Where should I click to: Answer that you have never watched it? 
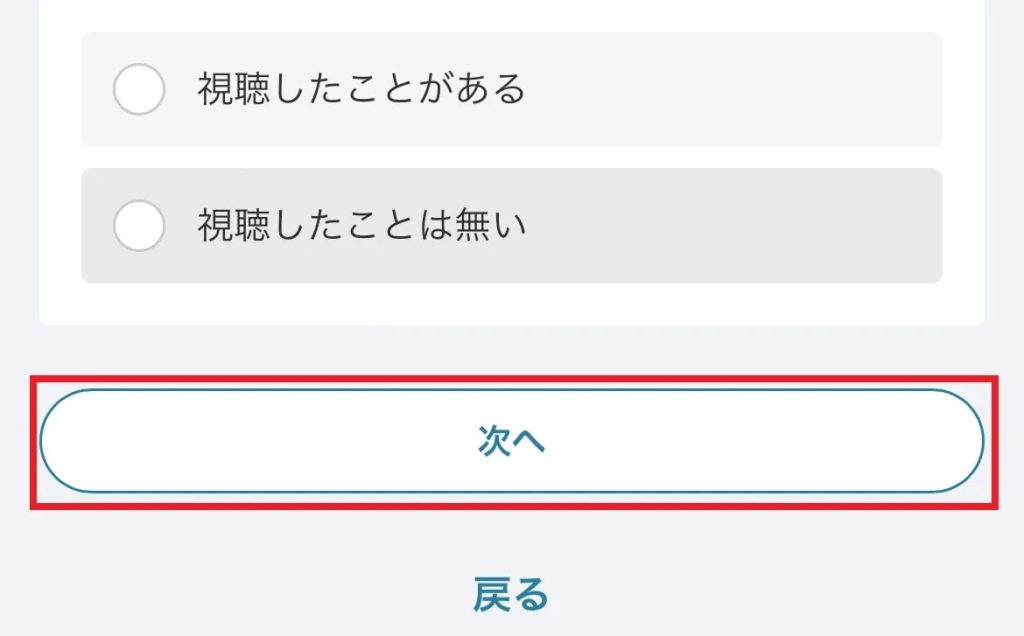pos(138,226)
